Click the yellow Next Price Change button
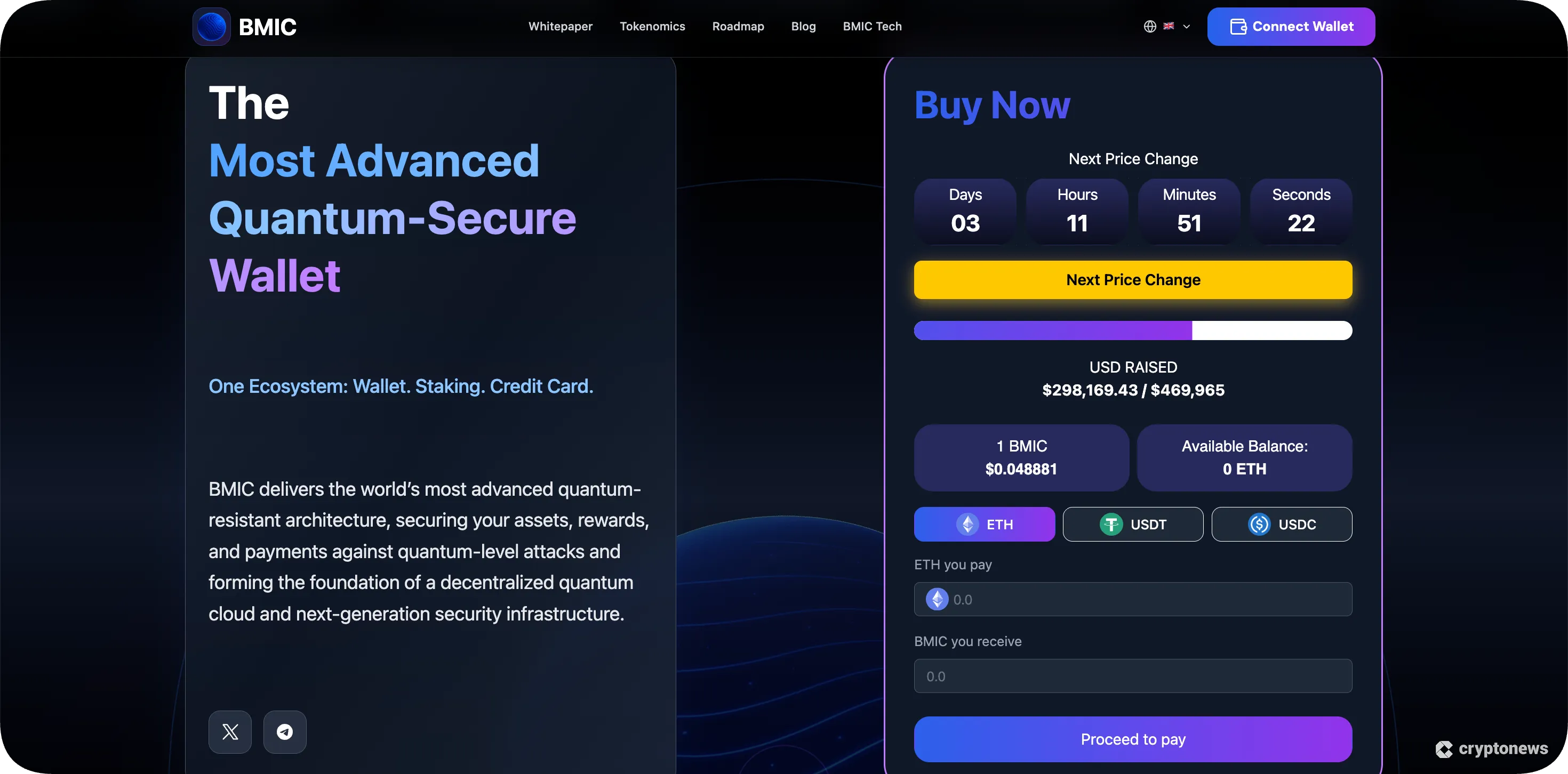This screenshot has height=774, width=1568. click(x=1132, y=279)
